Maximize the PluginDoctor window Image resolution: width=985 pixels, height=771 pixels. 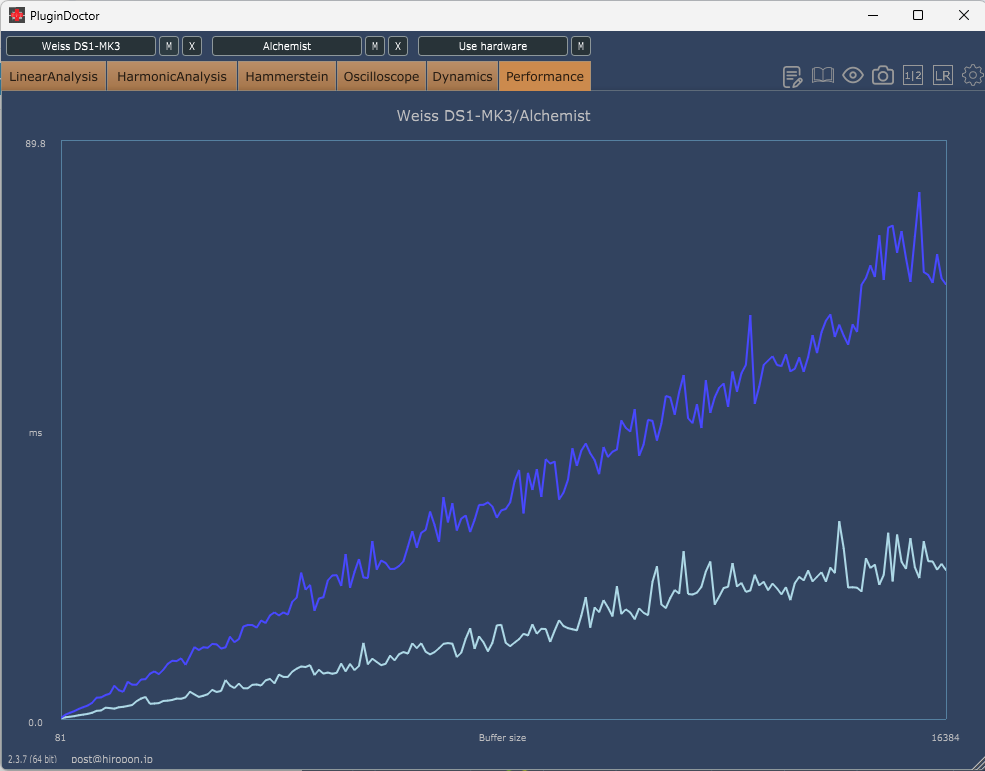[x=918, y=15]
